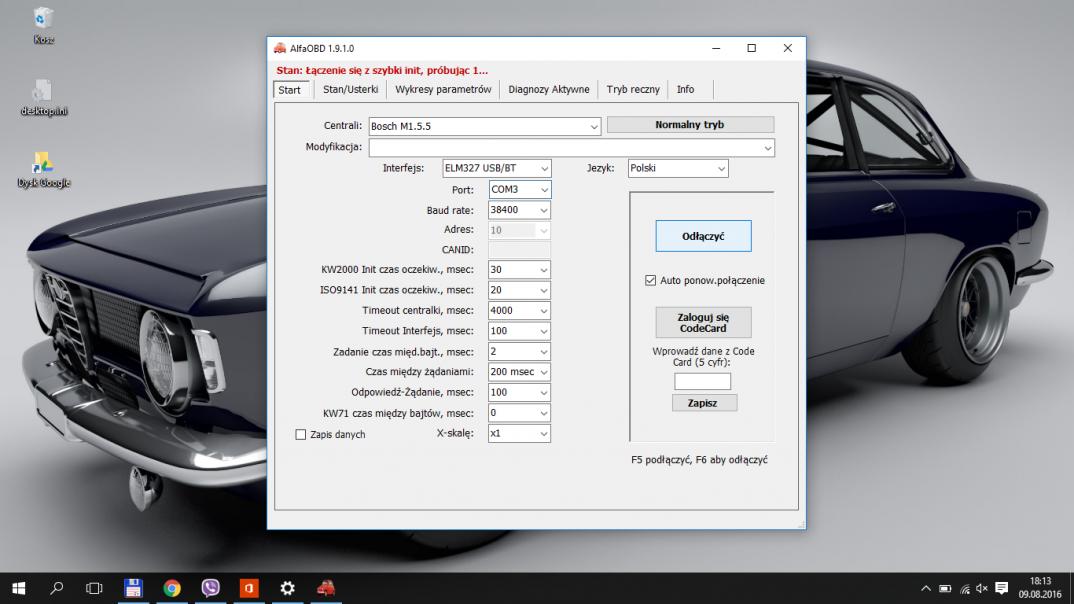Launch Viber from the taskbar
Screen dimensions: 1074x604
pos(210,588)
